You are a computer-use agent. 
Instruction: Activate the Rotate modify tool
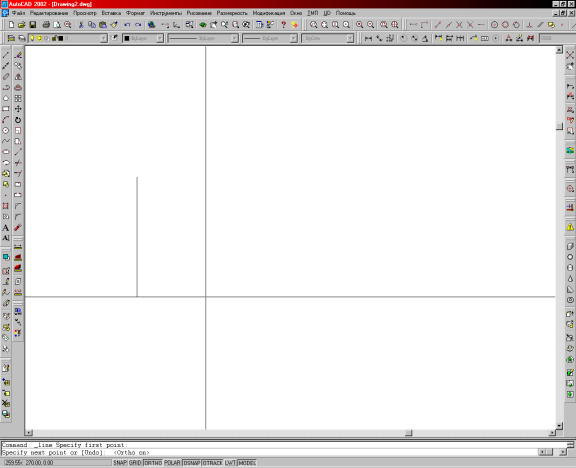tap(18, 120)
